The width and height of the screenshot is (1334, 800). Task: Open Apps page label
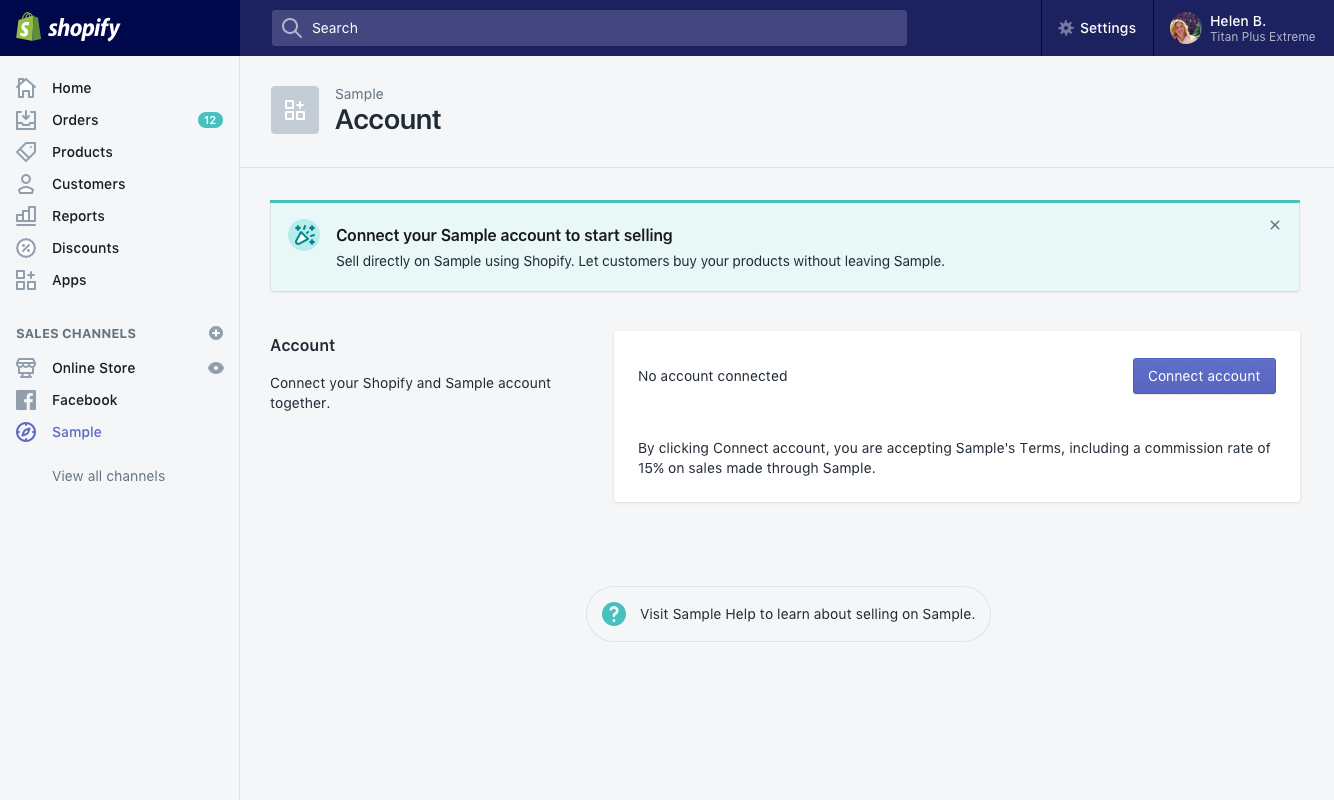click(69, 280)
